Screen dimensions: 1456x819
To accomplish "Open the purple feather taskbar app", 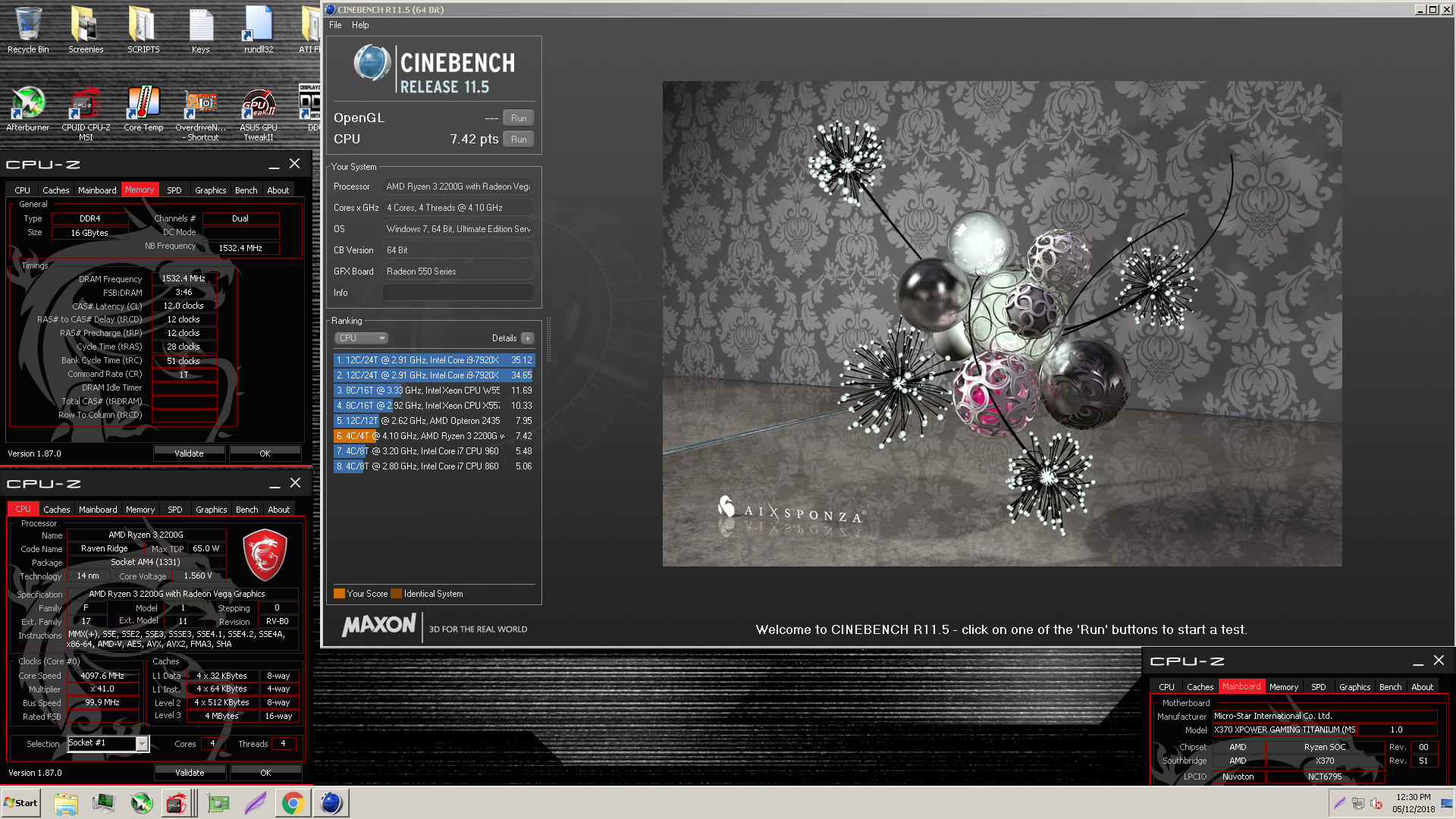I will click(x=256, y=803).
